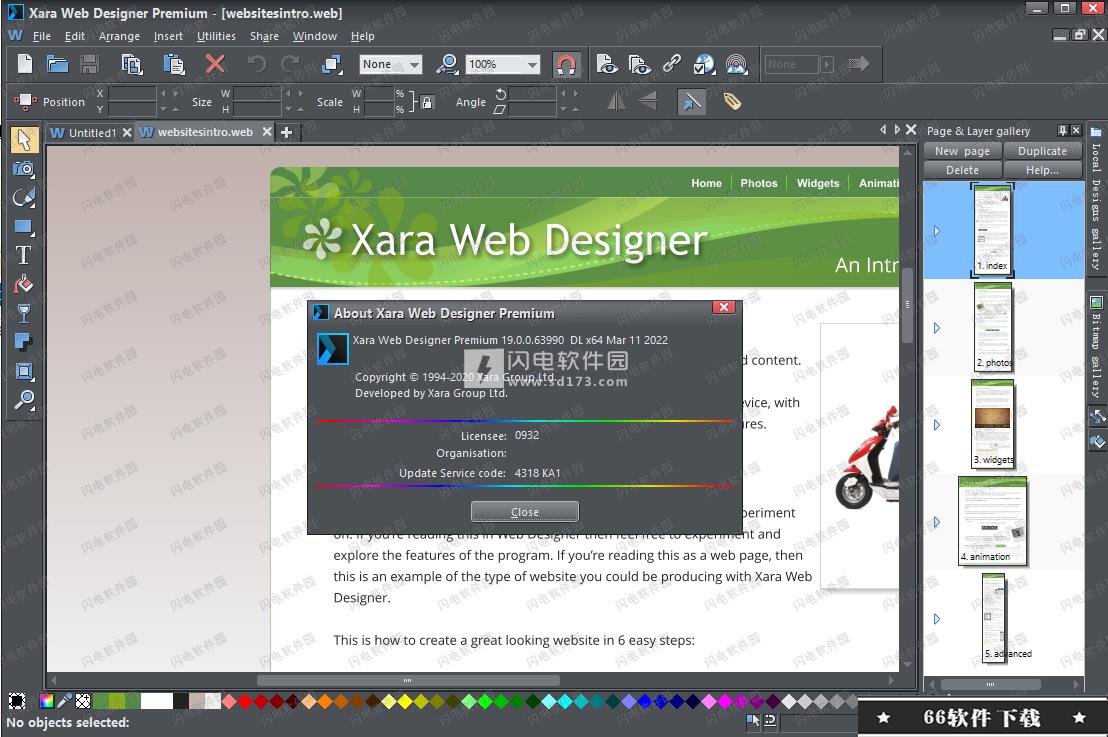
Task: Create a new document from the toolbar
Action: pyautogui.click(x=25, y=64)
